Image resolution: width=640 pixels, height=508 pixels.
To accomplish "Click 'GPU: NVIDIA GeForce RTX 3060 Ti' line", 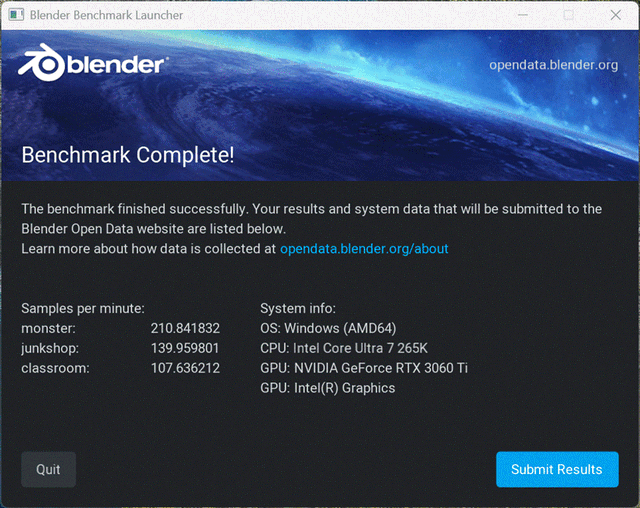I will (x=364, y=368).
